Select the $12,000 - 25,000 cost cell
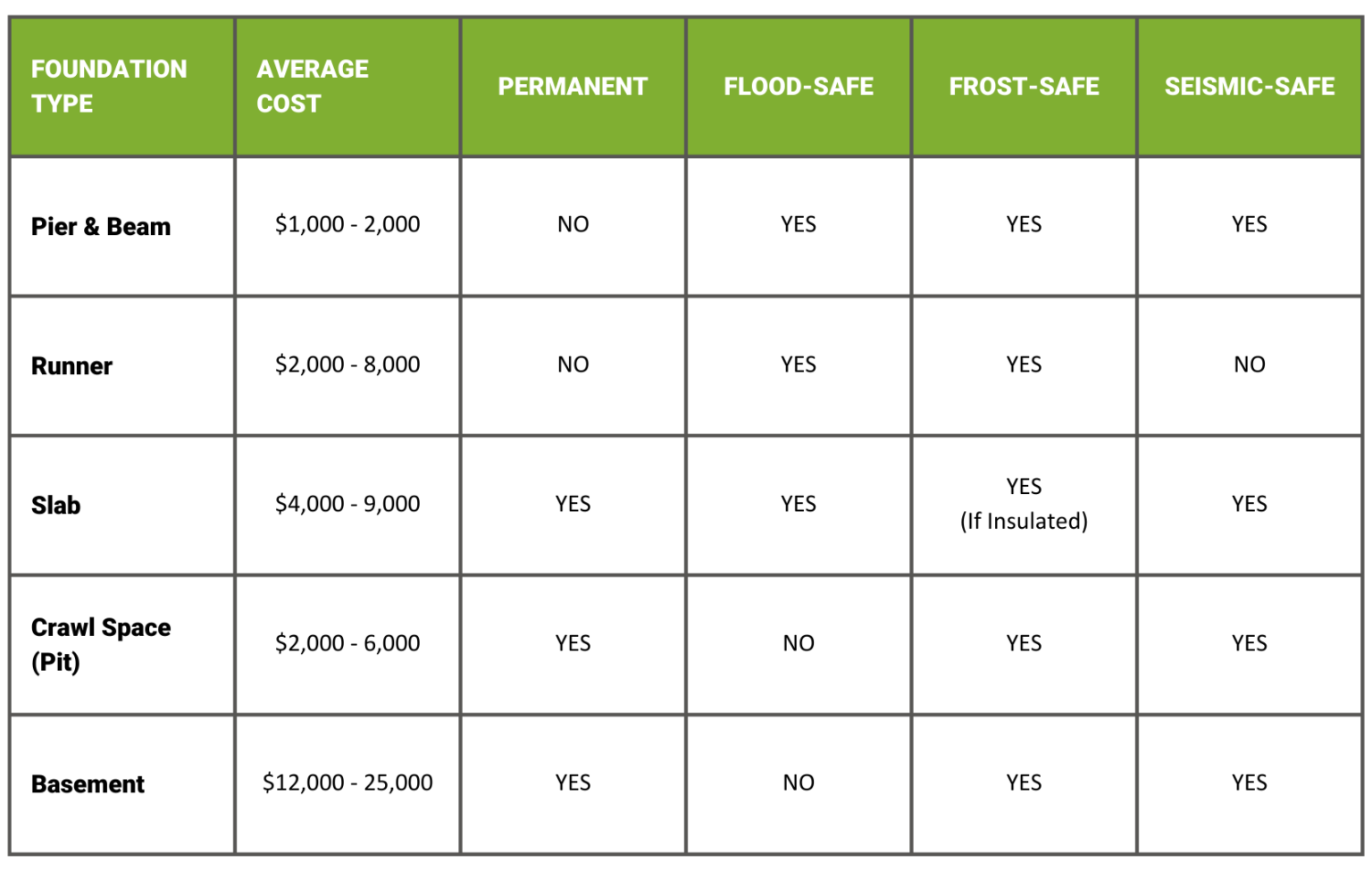The width and height of the screenshot is (1372, 871). (x=347, y=783)
